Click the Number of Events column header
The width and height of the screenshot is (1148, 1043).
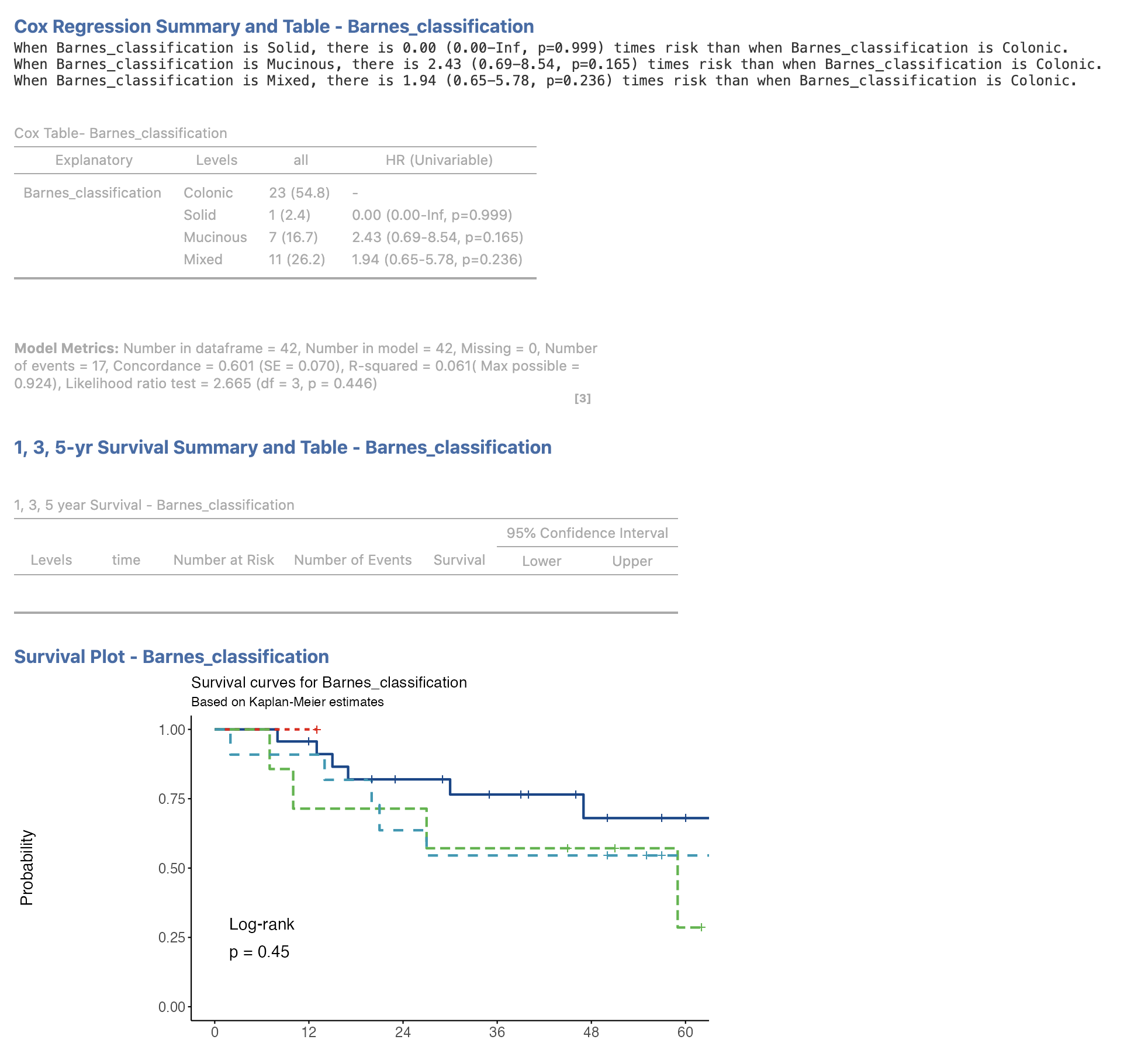pyautogui.click(x=353, y=560)
